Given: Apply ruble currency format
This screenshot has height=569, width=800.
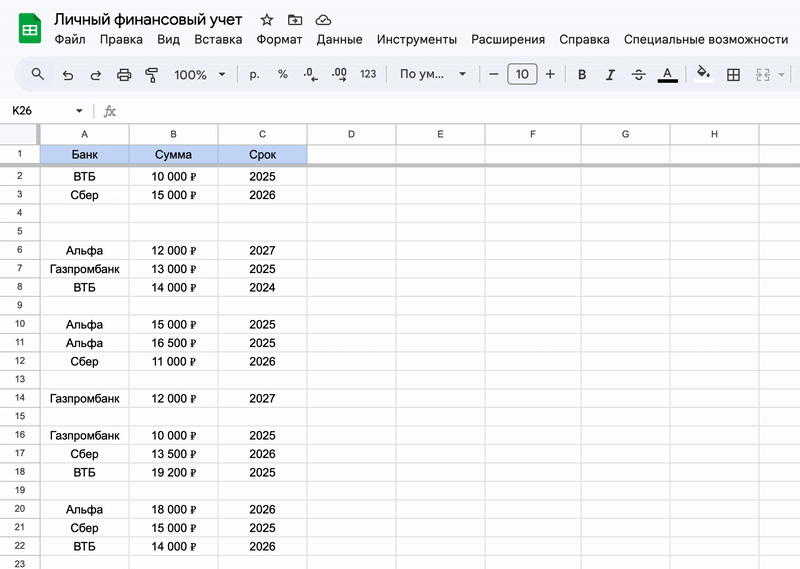Looking at the screenshot, I should 254,75.
